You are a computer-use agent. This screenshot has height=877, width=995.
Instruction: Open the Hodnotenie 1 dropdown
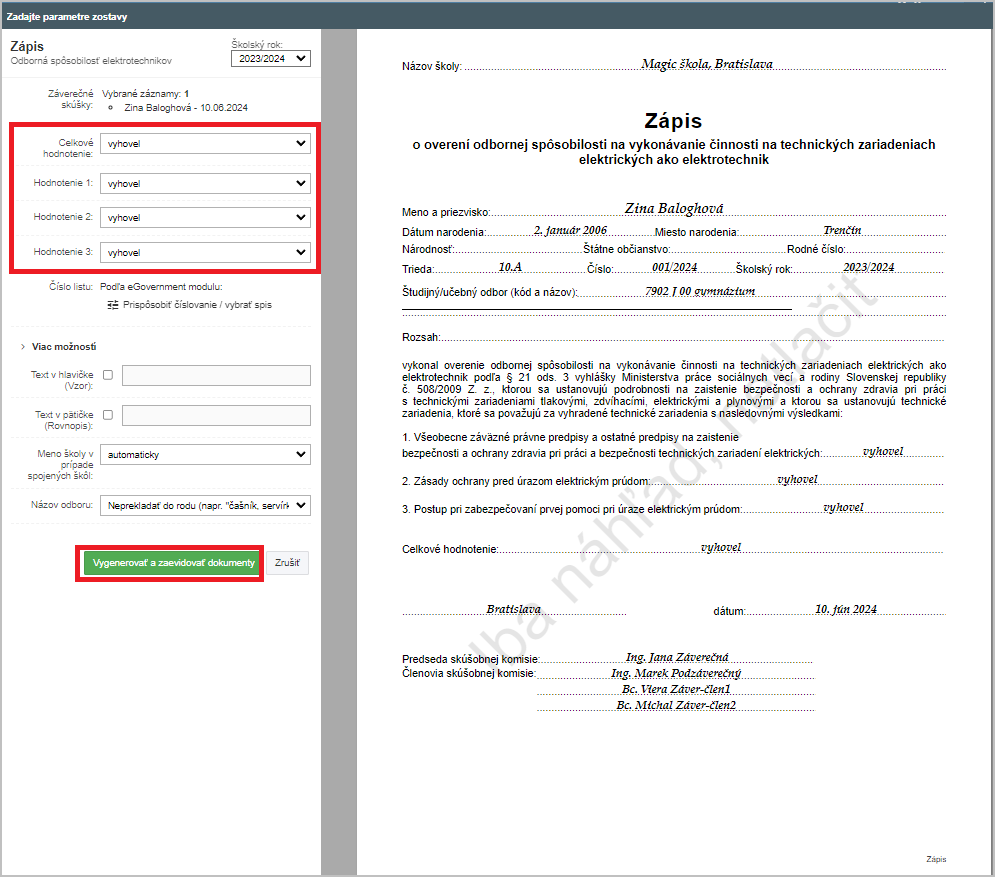(x=205, y=183)
